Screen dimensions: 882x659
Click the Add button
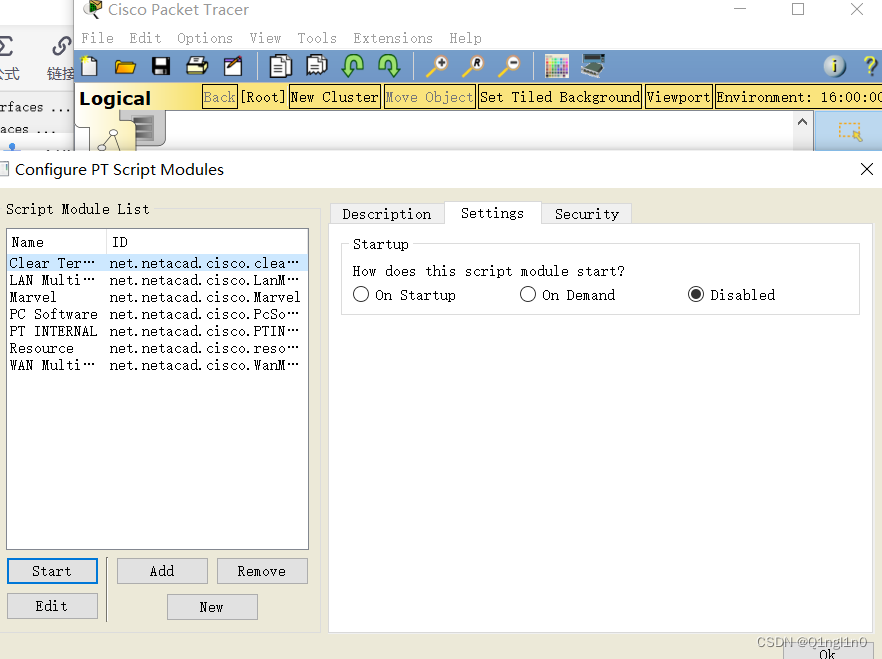[x=162, y=571]
